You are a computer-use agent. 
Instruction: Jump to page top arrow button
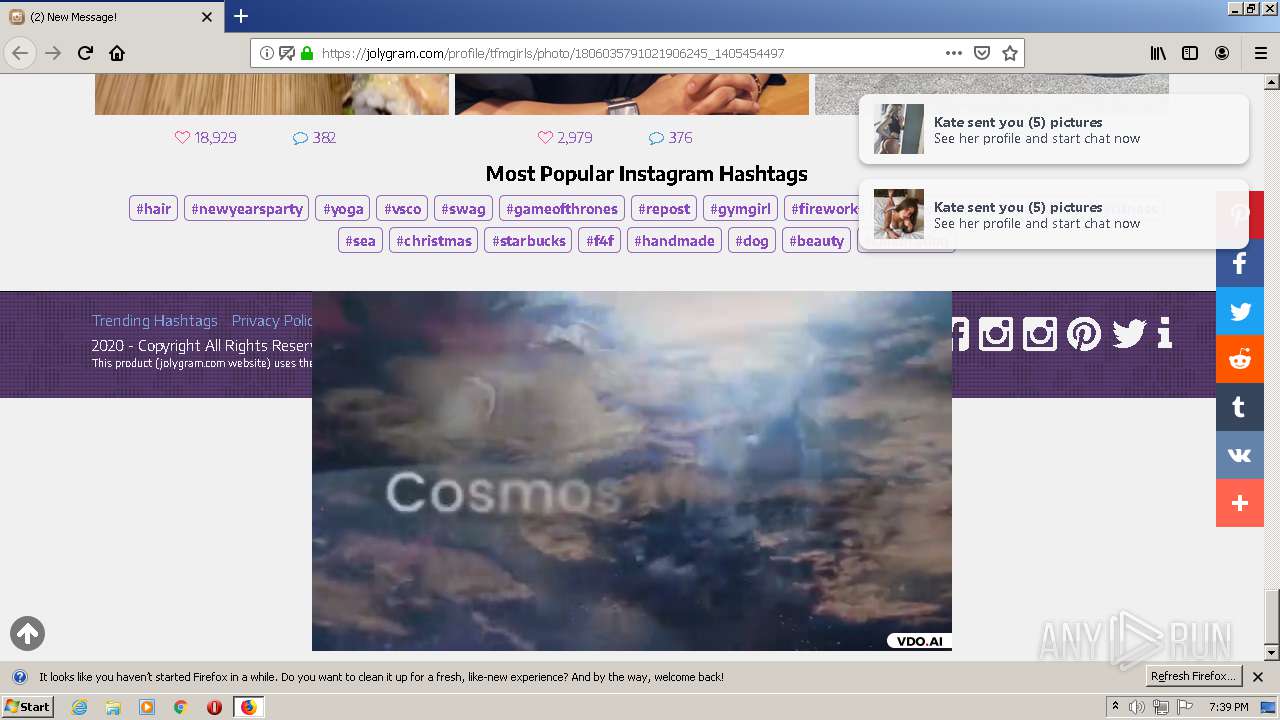tap(27, 633)
